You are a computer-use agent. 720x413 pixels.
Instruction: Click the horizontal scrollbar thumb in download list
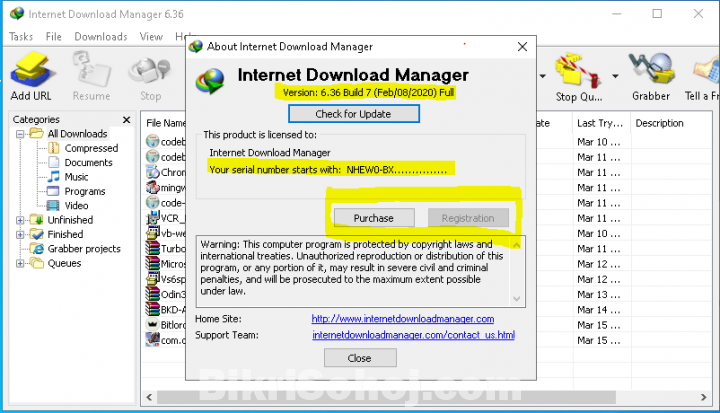click(x=386, y=397)
